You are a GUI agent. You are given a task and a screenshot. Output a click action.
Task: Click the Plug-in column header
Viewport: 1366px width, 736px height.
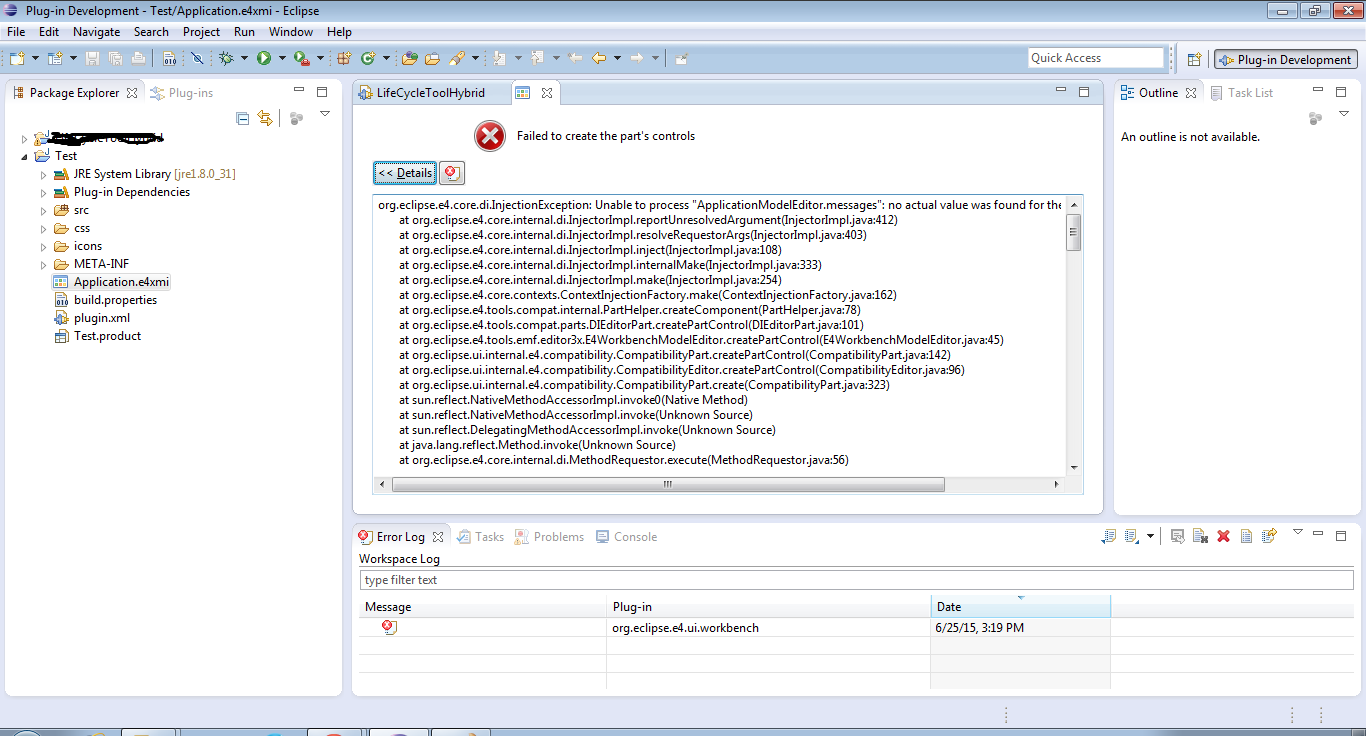click(768, 607)
